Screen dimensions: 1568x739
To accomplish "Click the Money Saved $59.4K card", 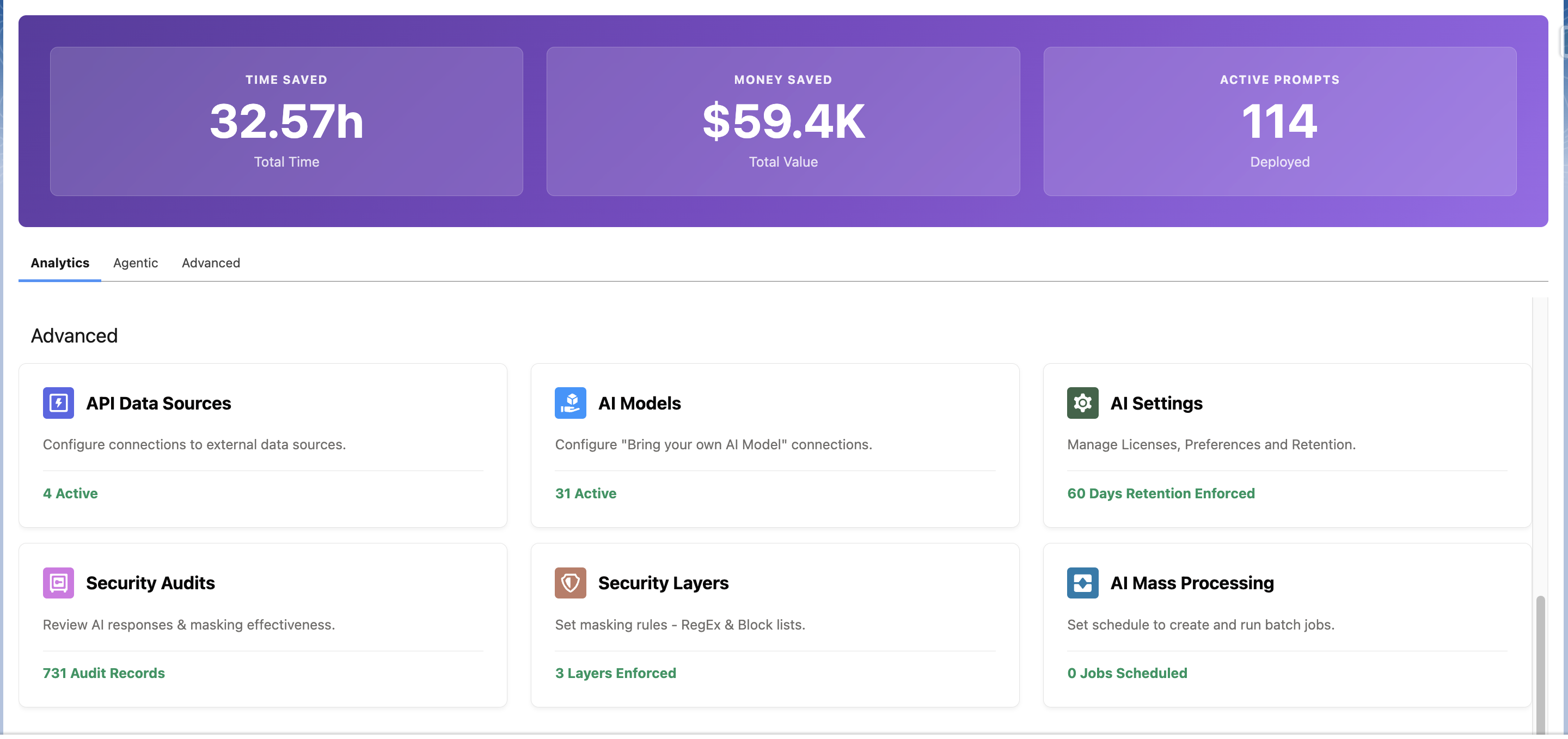I will coord(783,122).
